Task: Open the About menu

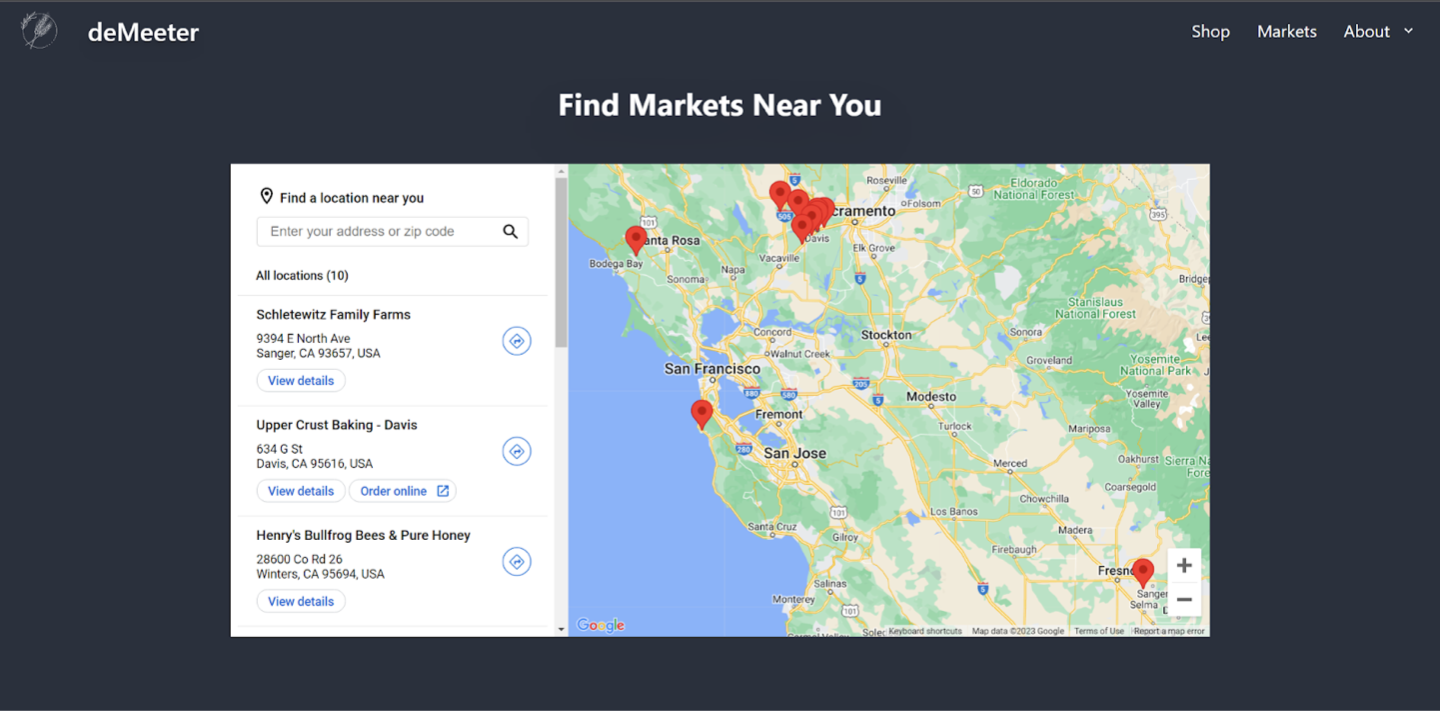Action: [1366, 31]
